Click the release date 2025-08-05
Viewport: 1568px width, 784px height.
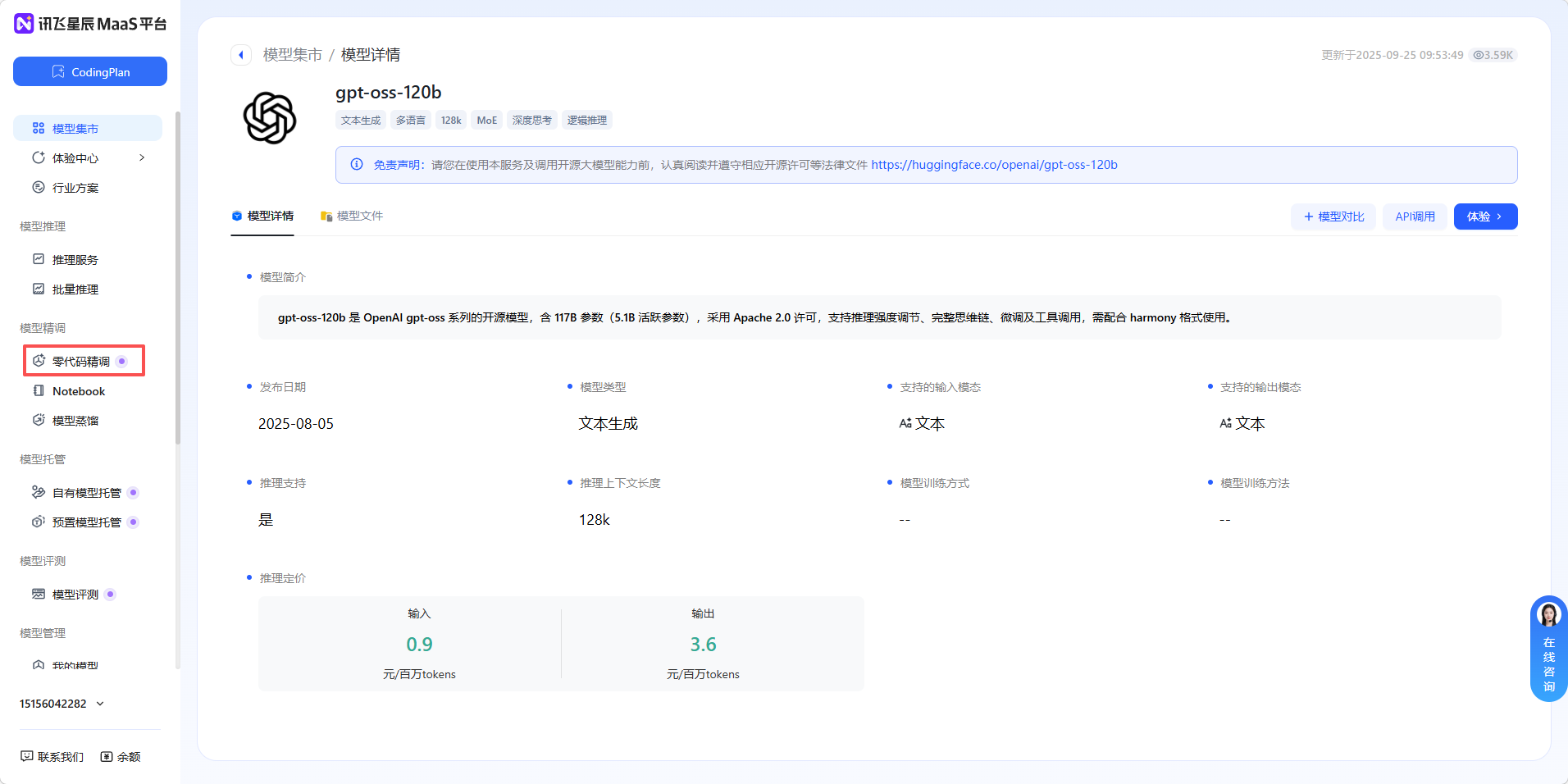coord(296,424)
